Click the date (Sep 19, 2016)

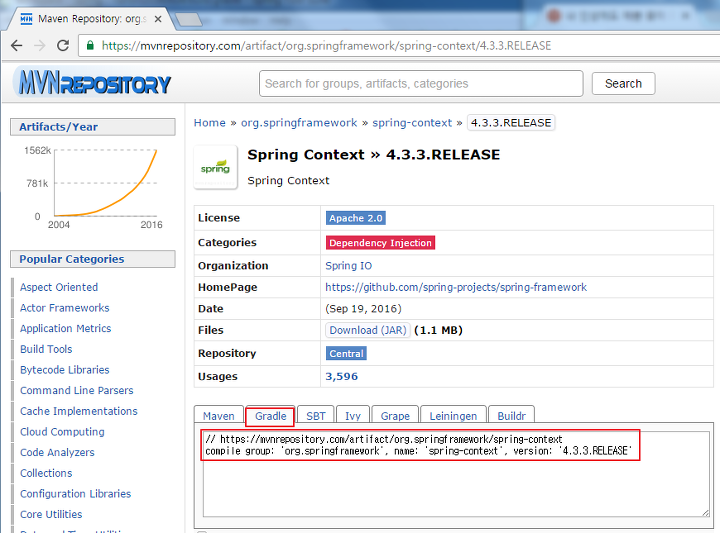(364, 309)
